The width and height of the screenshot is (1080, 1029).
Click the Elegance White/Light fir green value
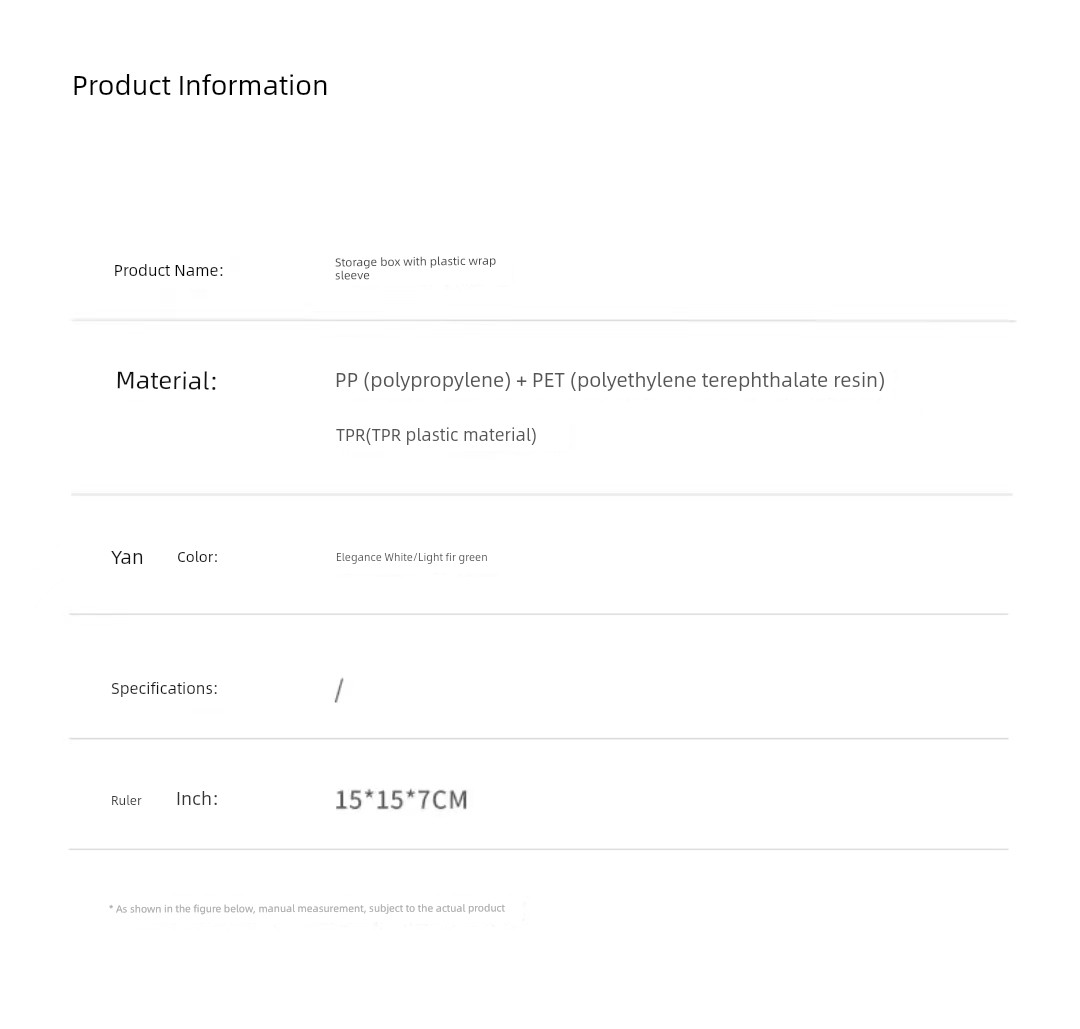click(411, 557)
